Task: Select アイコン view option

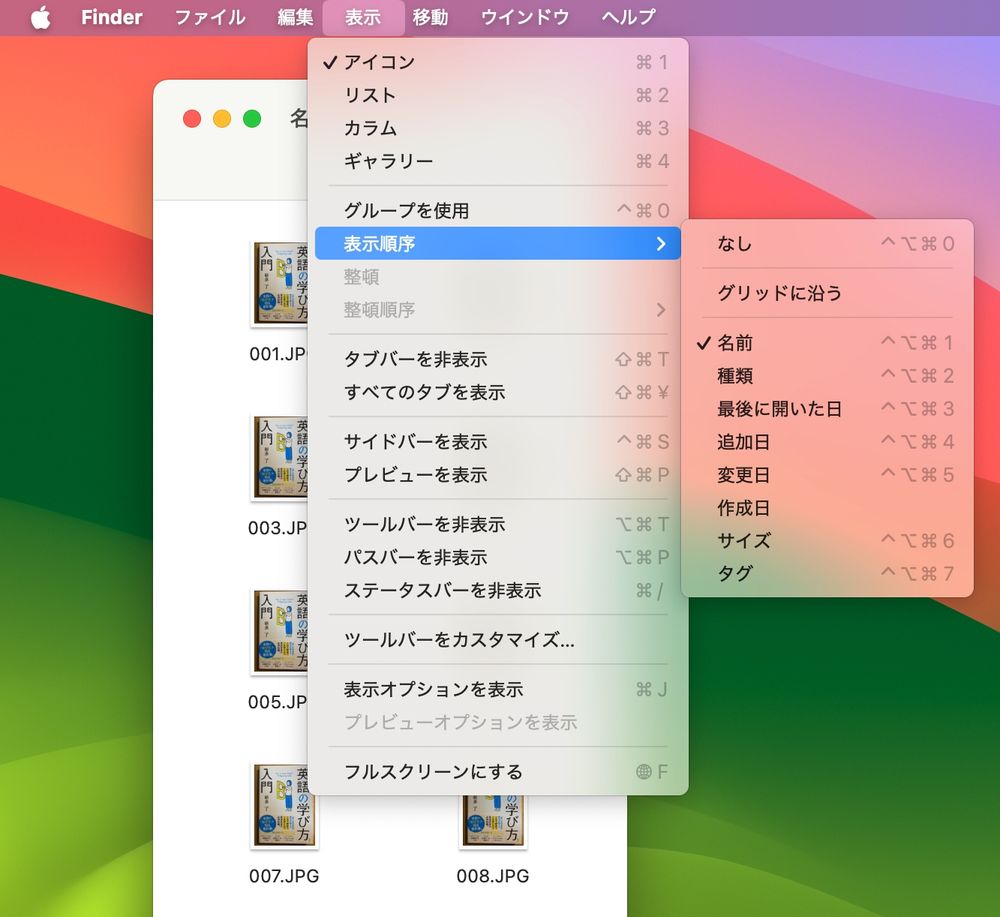Action: 498,62
